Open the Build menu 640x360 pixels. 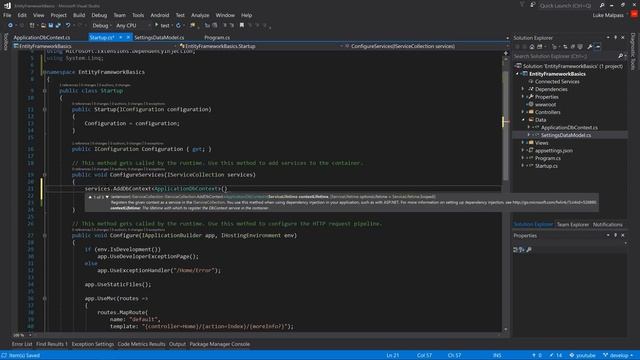click(x=79, y=15)
